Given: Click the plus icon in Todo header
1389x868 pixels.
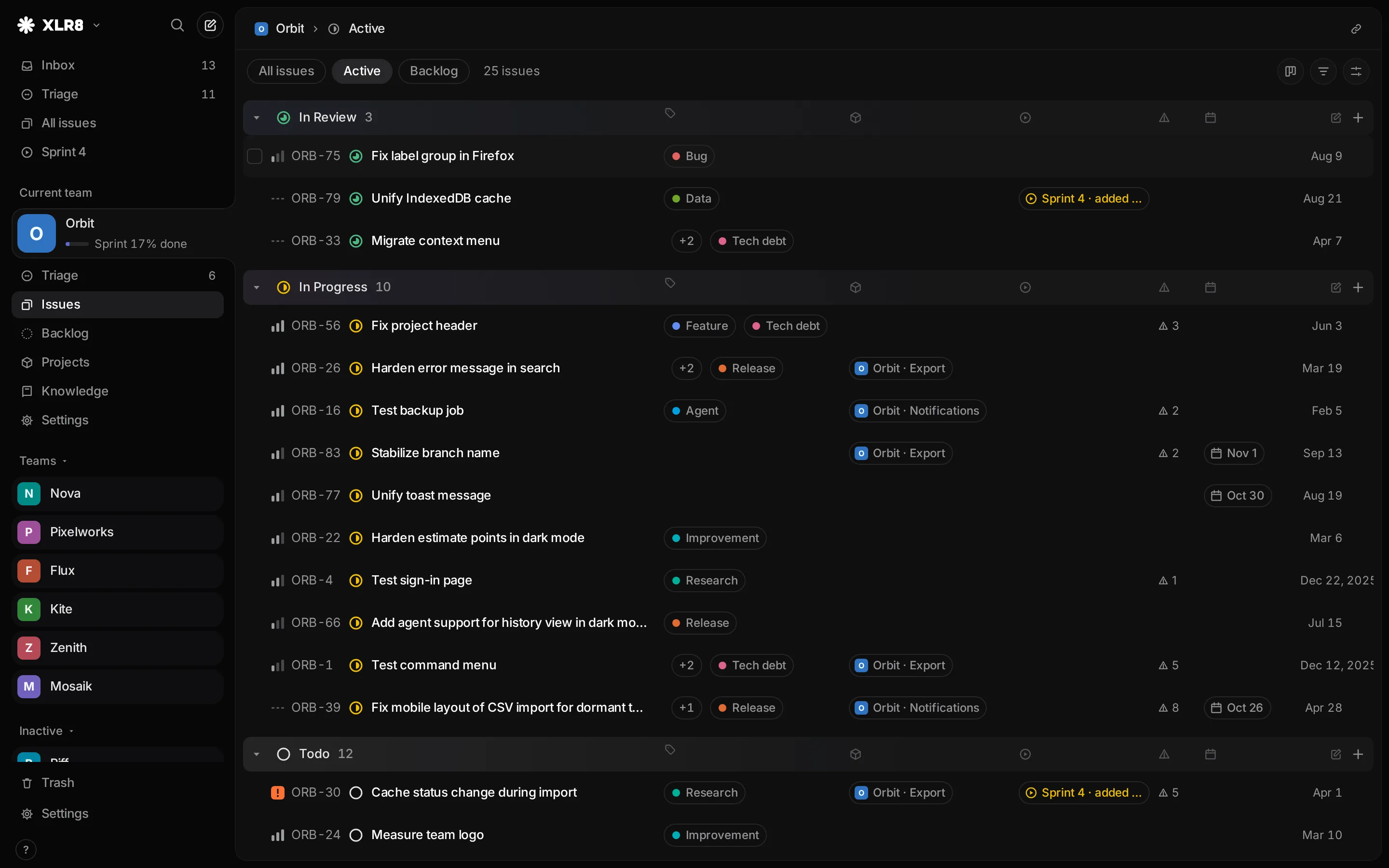Looking at the screenshot, I should (1358, 754).
